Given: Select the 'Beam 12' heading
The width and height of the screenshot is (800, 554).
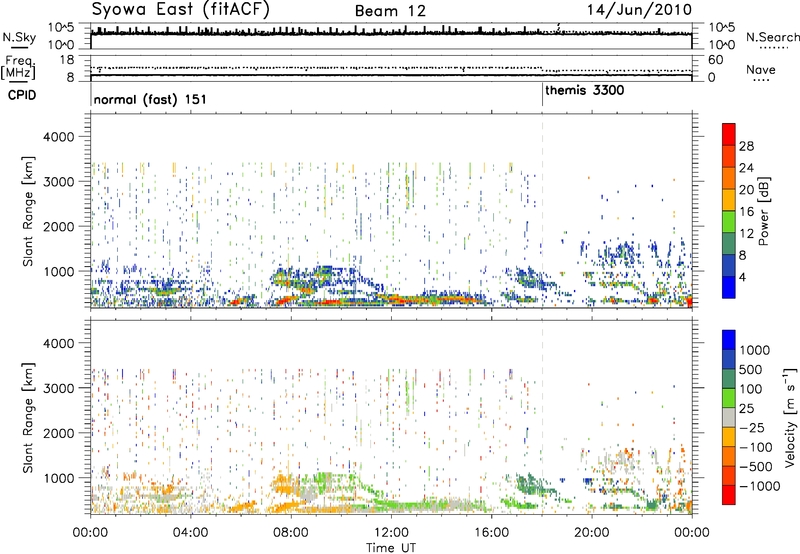Looking at the screenshot, I should click(x=390, y=11).
